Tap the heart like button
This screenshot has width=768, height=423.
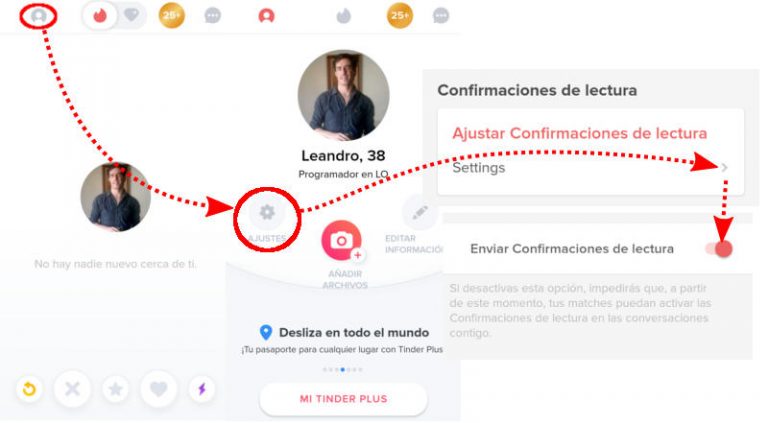(x=159, y=389)
